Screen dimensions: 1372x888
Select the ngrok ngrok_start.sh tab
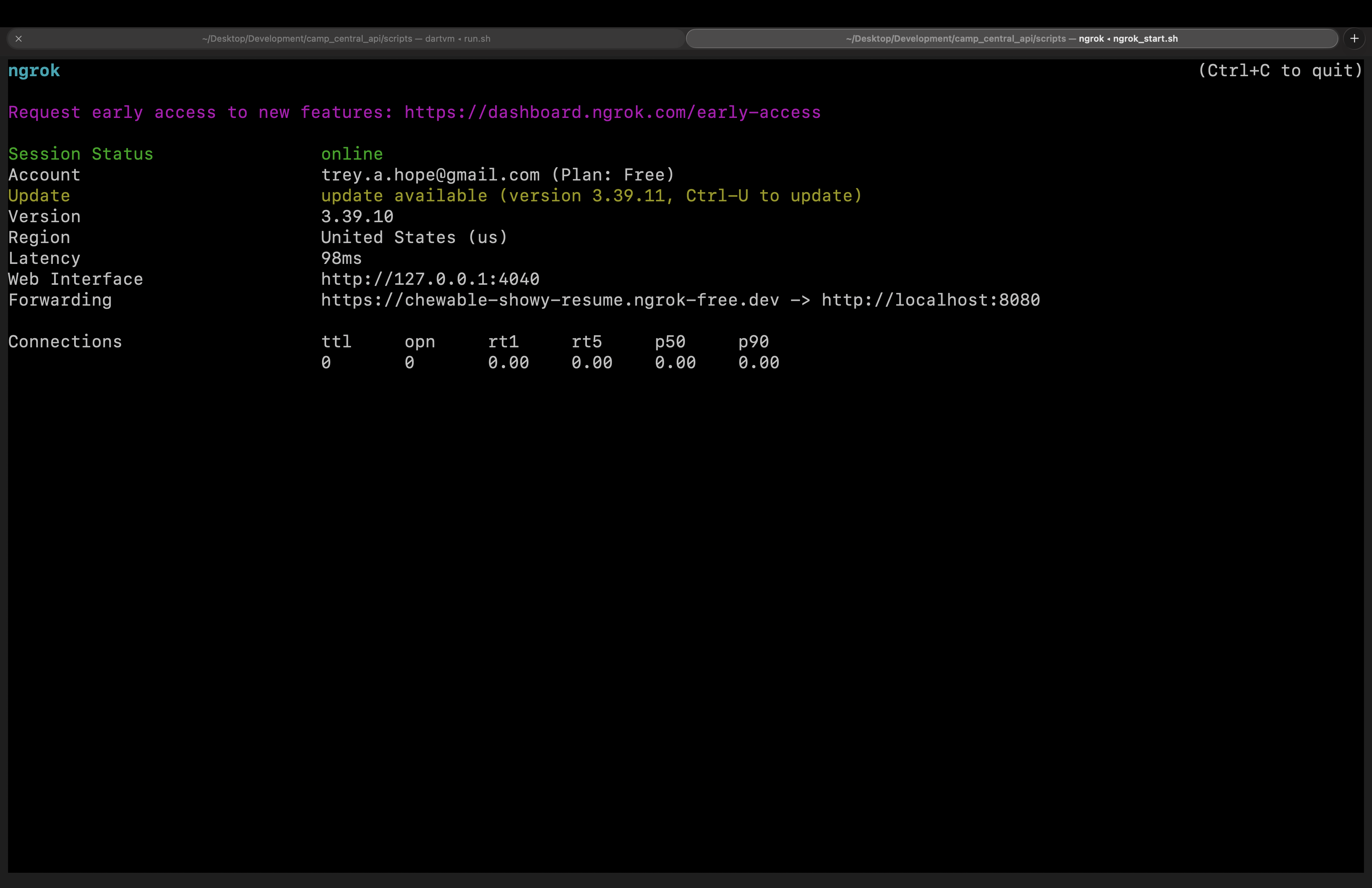pyautogui.click(x=1012, y=39)
